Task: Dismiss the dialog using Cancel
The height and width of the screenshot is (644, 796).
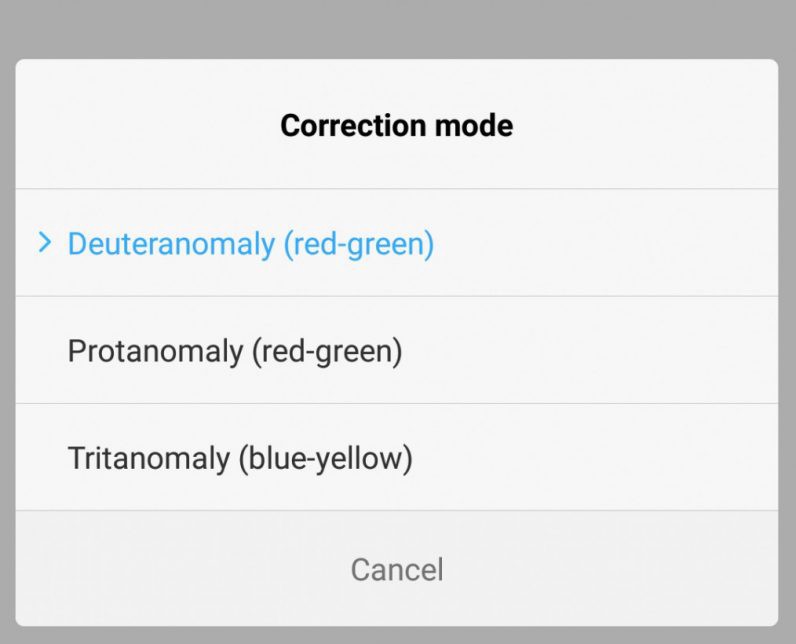Action: (396, 570)
